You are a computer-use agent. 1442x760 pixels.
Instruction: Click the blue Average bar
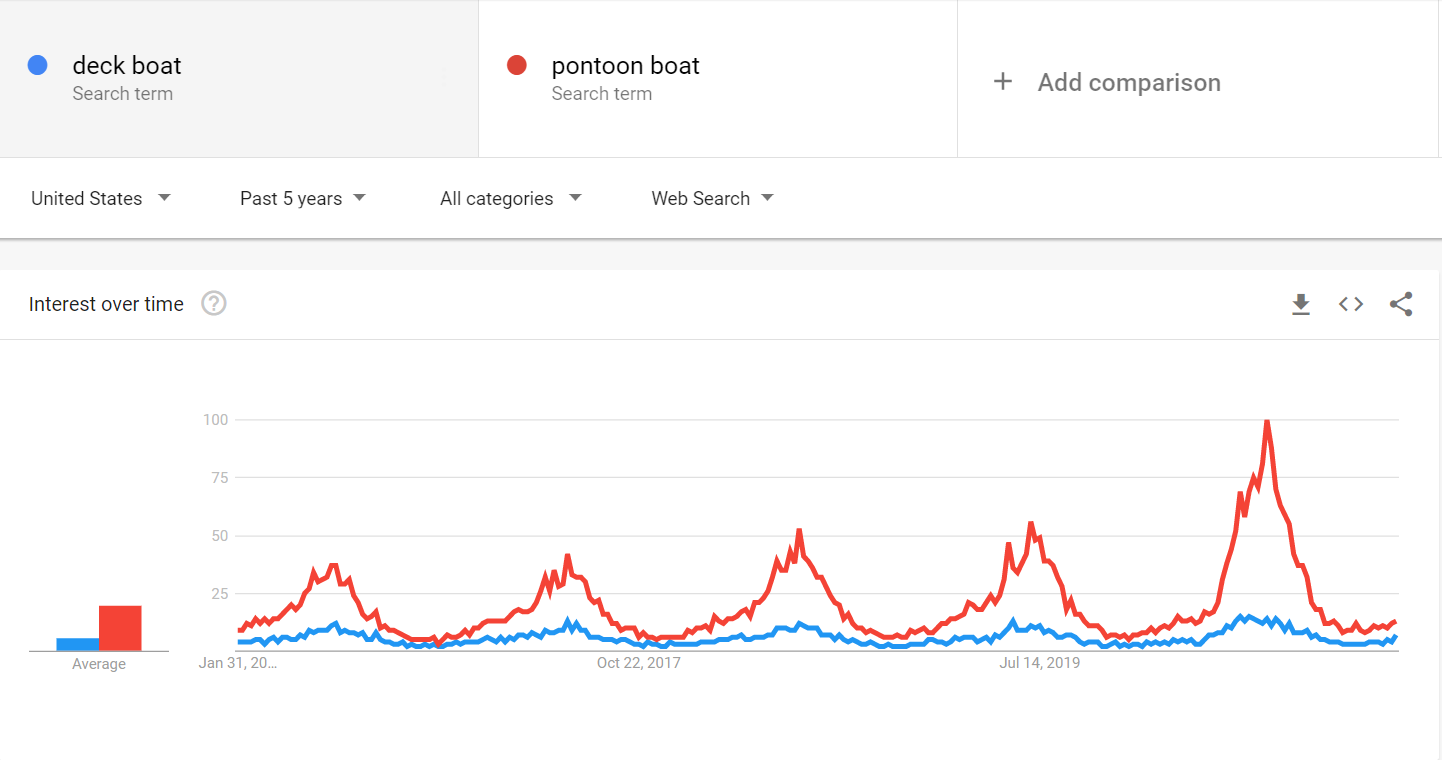77,644
